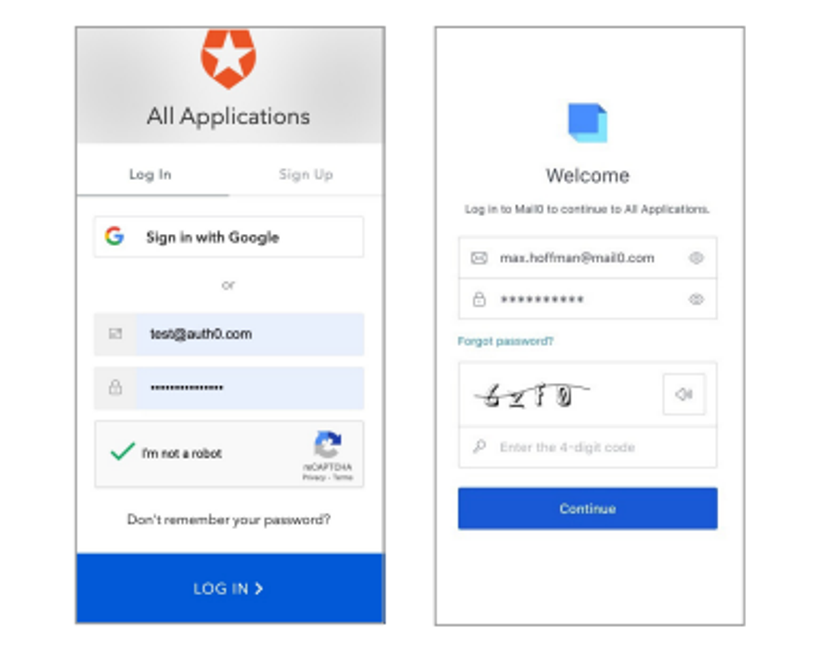The width and height of the screenshot is (828, 649).
Task: Toggle the I'm not a robot checkbox
Action: pyautogui.click(x=123, y=452)
